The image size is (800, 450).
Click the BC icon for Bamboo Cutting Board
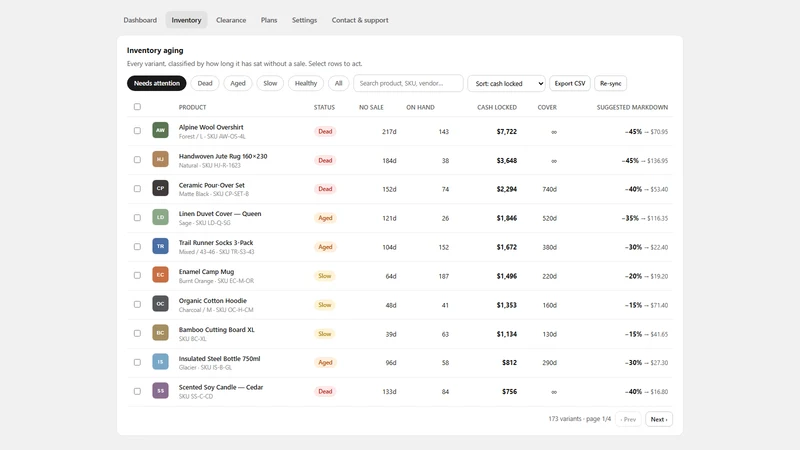(x=160, y=333)
